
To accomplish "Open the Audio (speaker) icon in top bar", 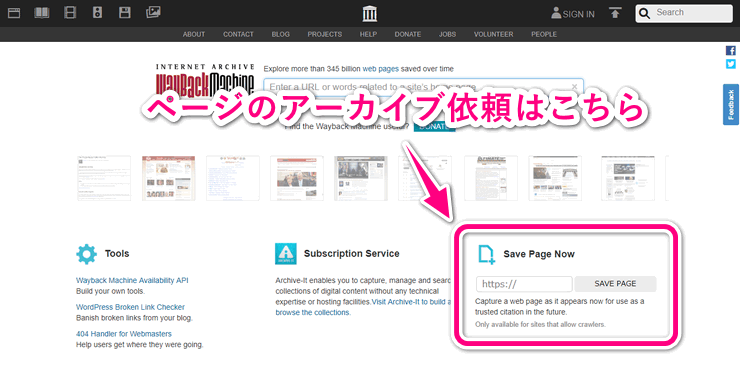I will tap(97, 13).
